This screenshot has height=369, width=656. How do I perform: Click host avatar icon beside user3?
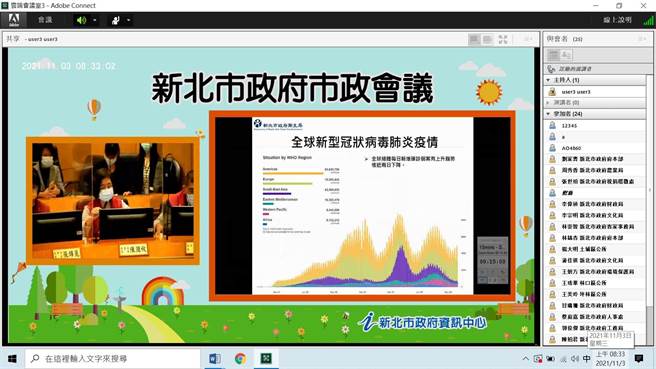[x=552, y=92]
